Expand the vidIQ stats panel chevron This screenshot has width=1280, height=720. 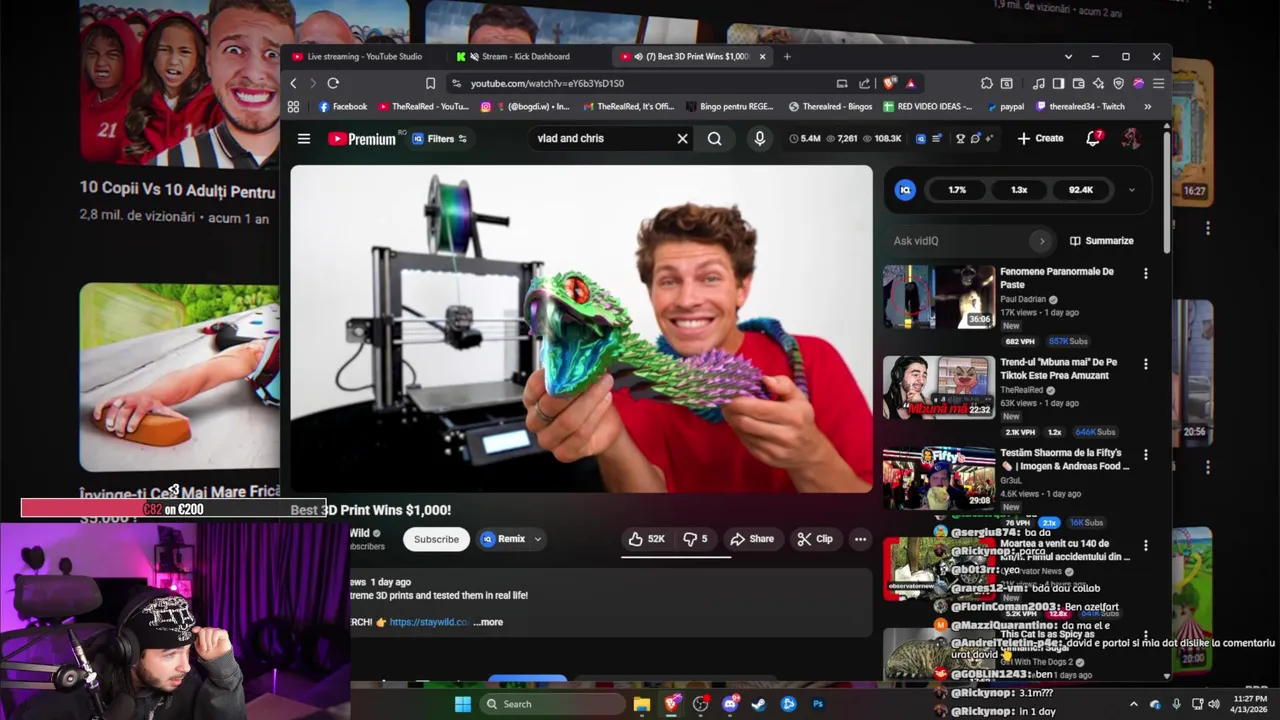[1132, 190]
